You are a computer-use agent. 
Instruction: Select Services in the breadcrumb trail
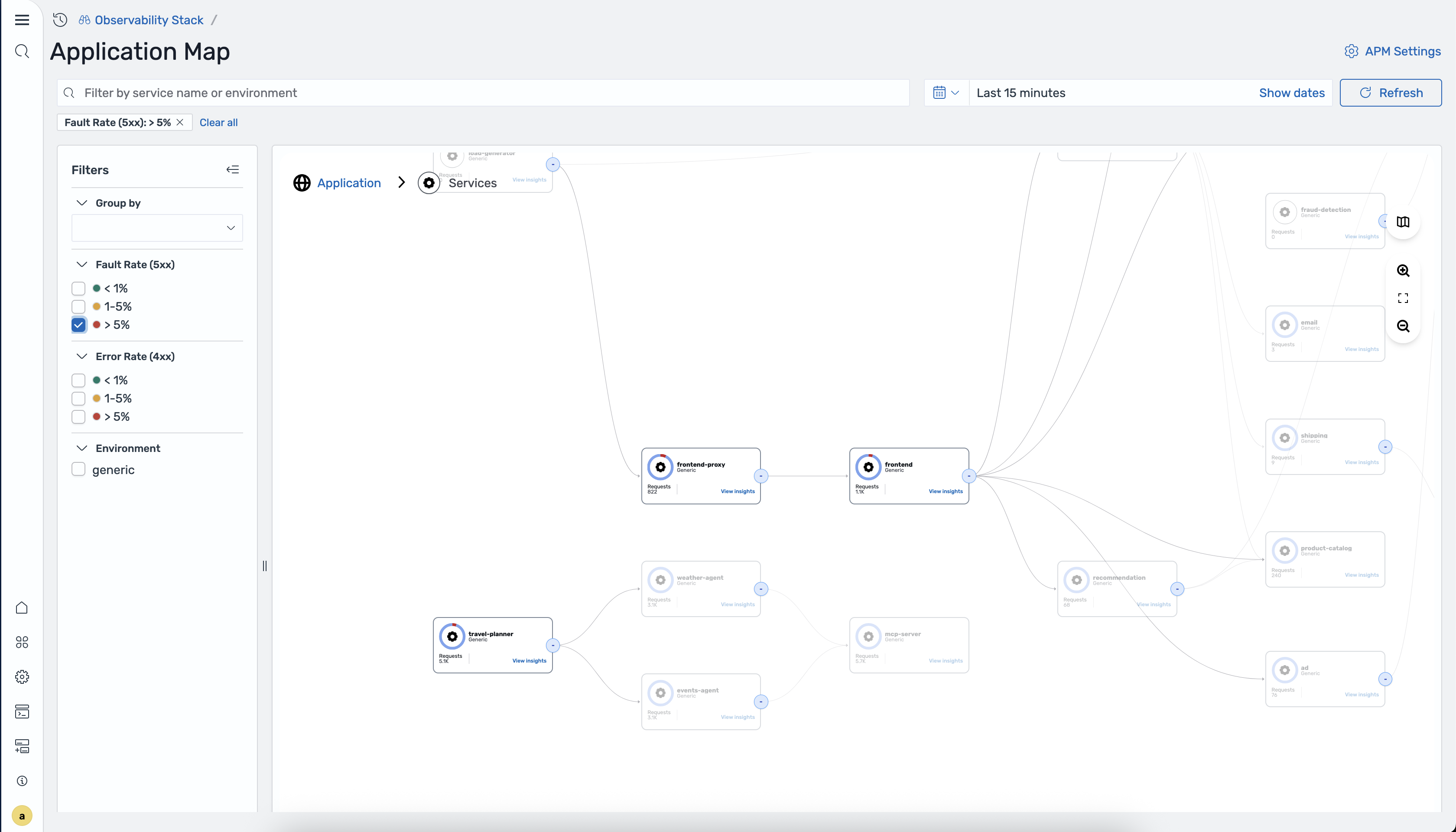[473, 182]
